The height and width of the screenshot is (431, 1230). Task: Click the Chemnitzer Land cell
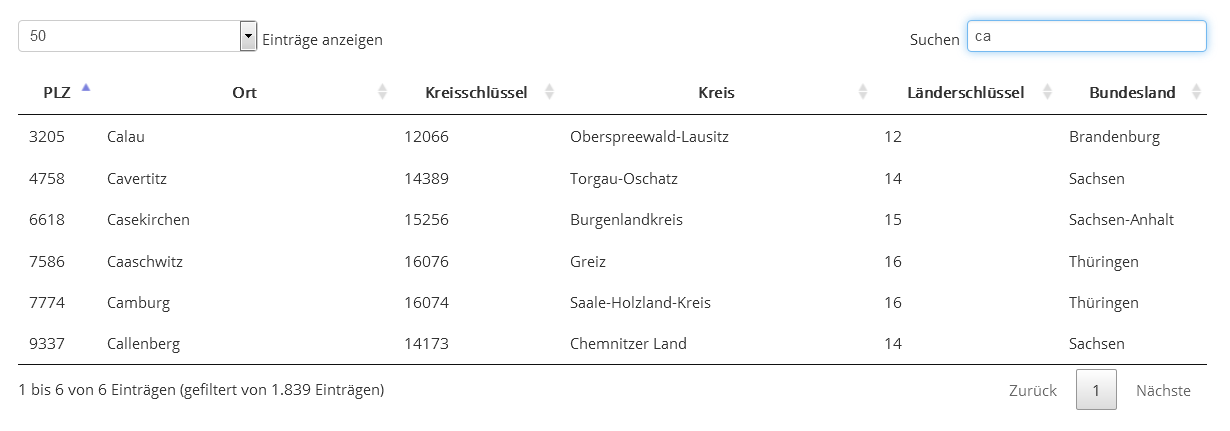628,343
